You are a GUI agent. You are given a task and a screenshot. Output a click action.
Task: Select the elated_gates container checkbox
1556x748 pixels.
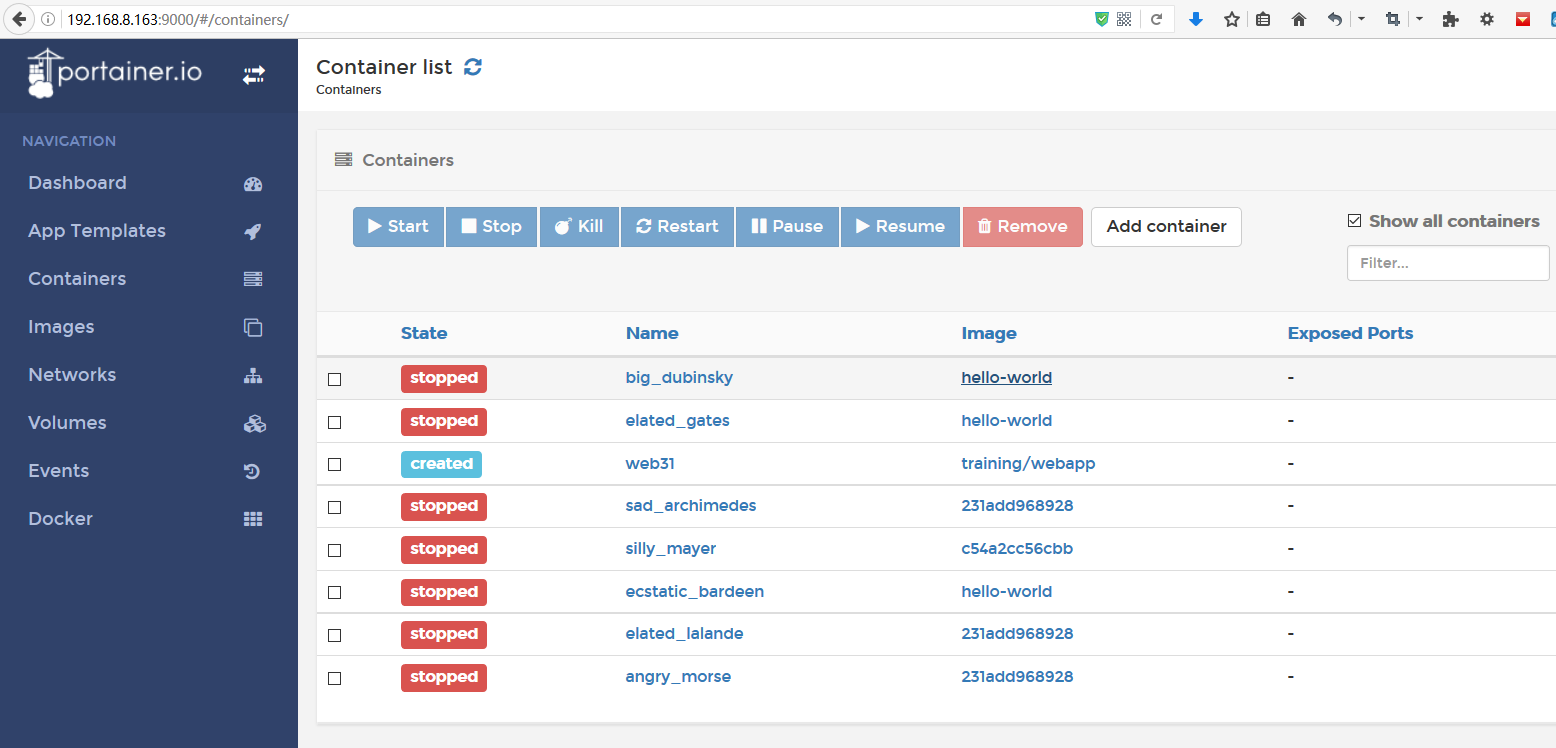click(335, 422)
